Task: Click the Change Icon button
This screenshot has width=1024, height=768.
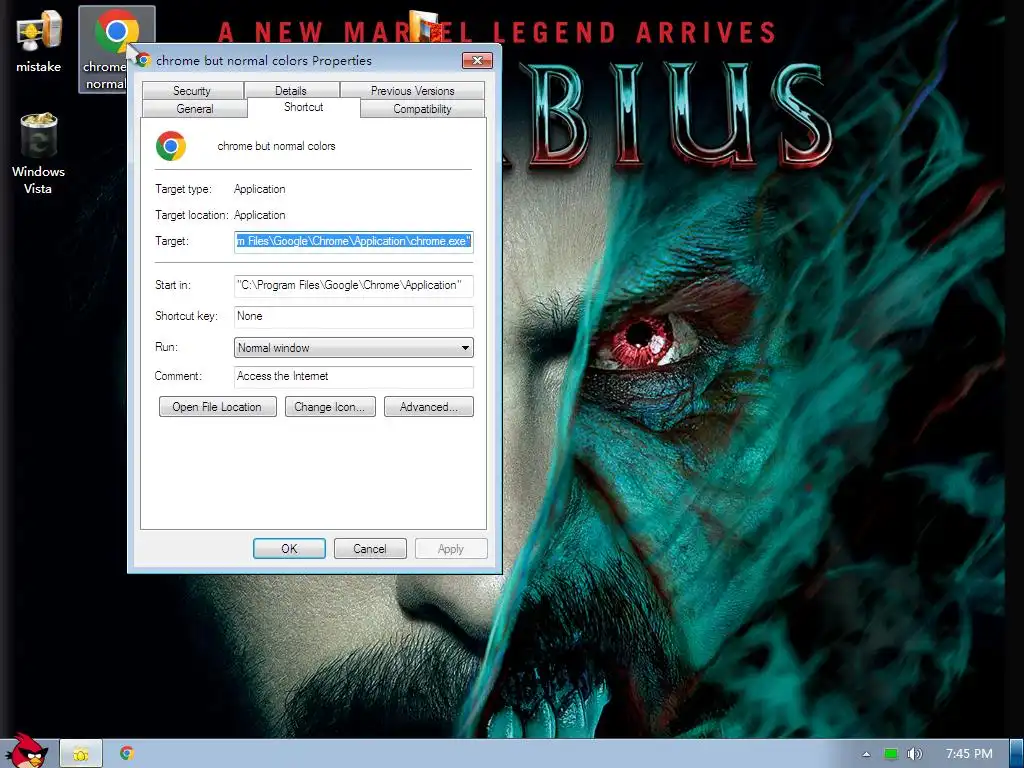Action: [x=330, y=407]
